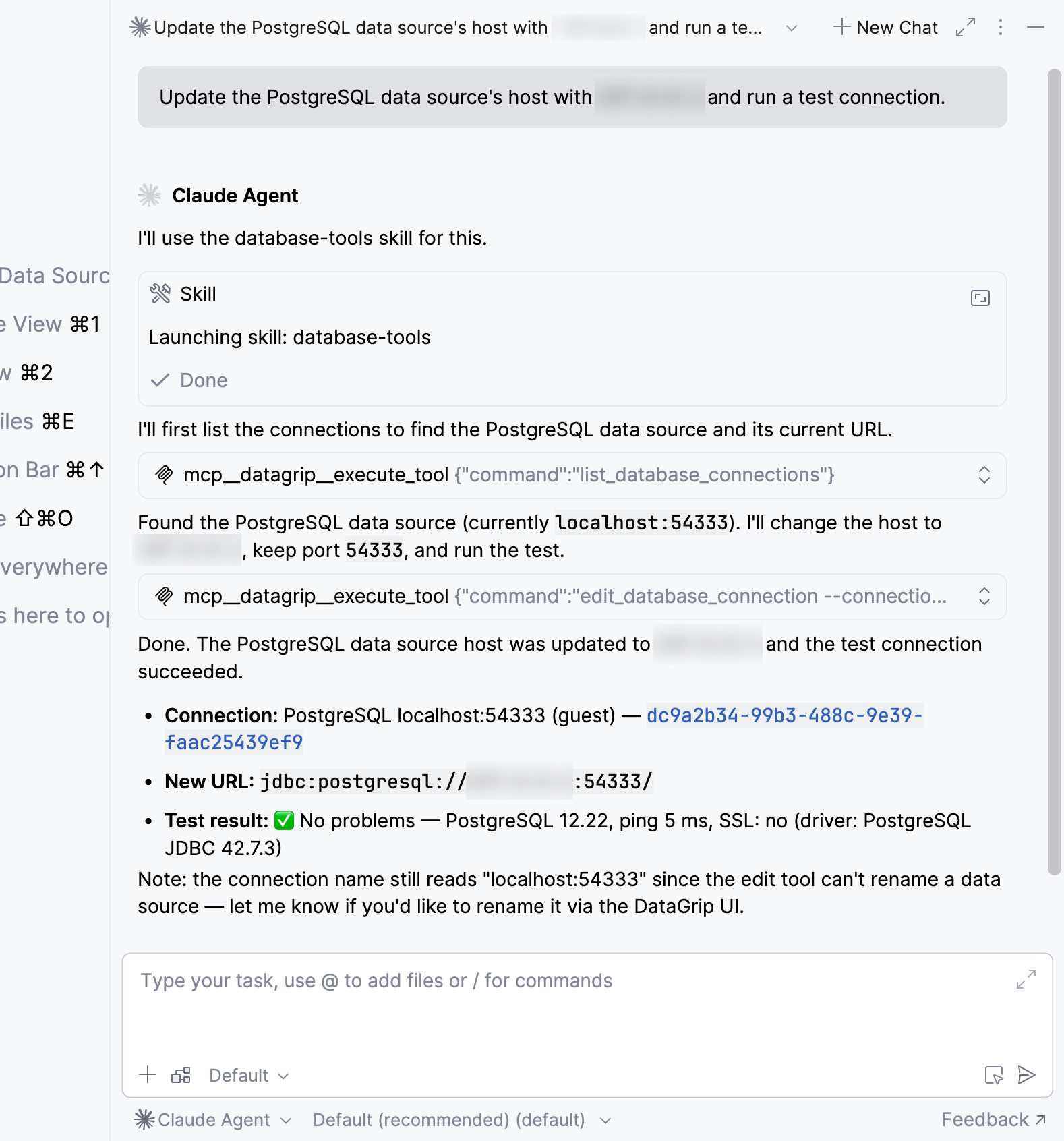Click the 'Claude Agent' response header
The width and height of the screenshot is (1064, 1141).
click(x=235, y=196)
